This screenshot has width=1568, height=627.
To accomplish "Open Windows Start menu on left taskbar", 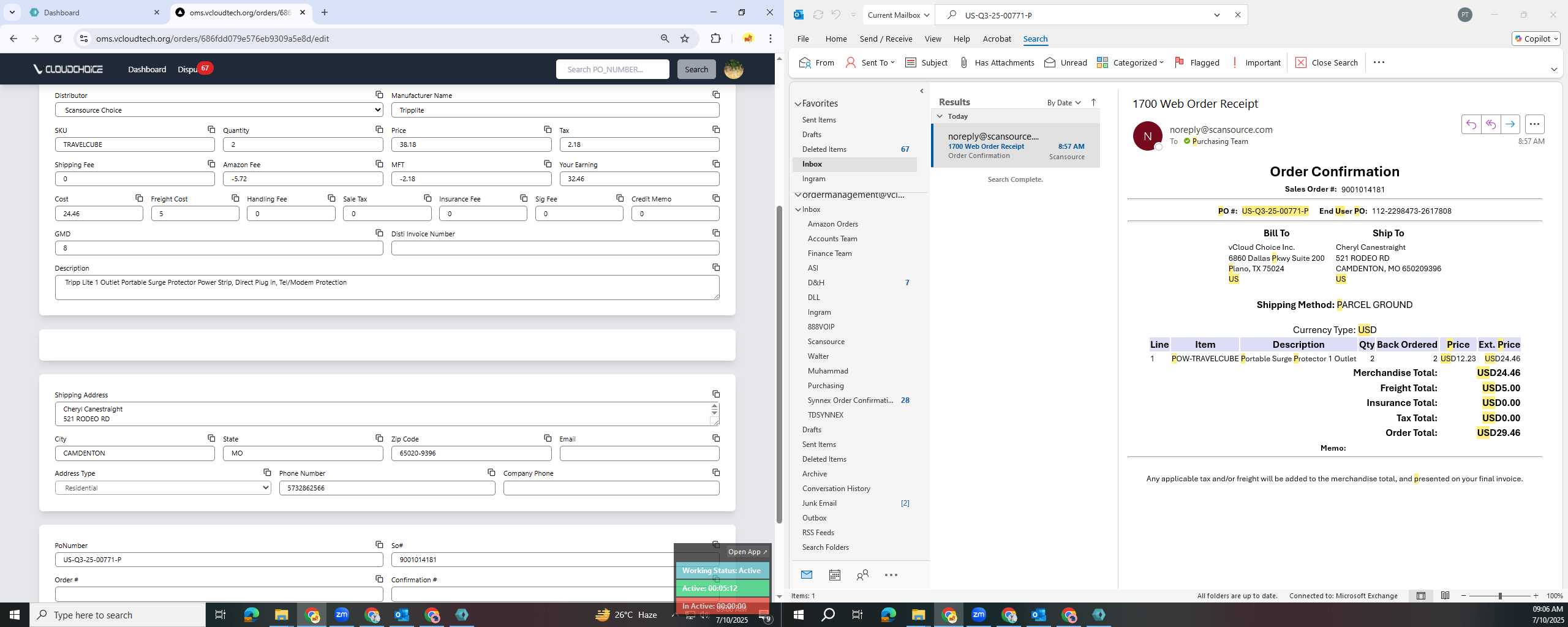I will [15, 615].
